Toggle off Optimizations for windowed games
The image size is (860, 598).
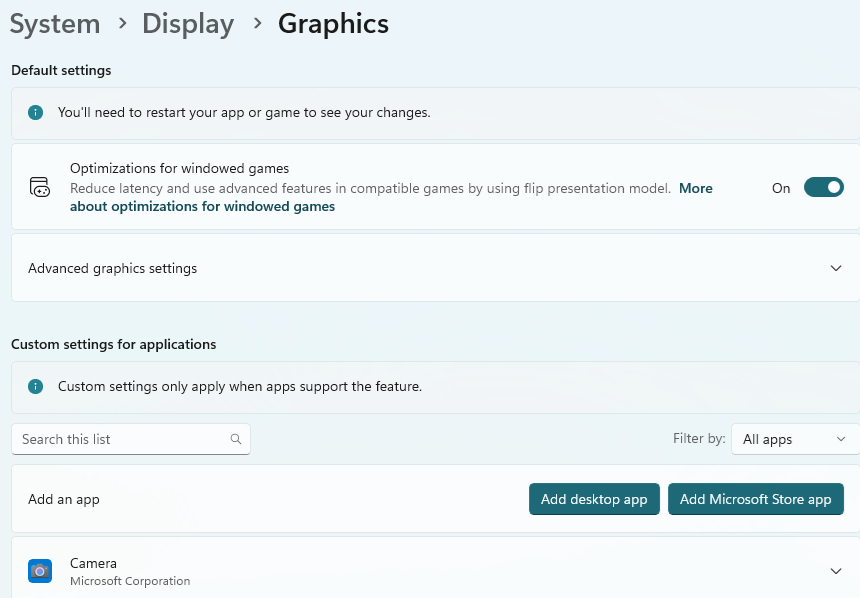click(x=823, y=187)
